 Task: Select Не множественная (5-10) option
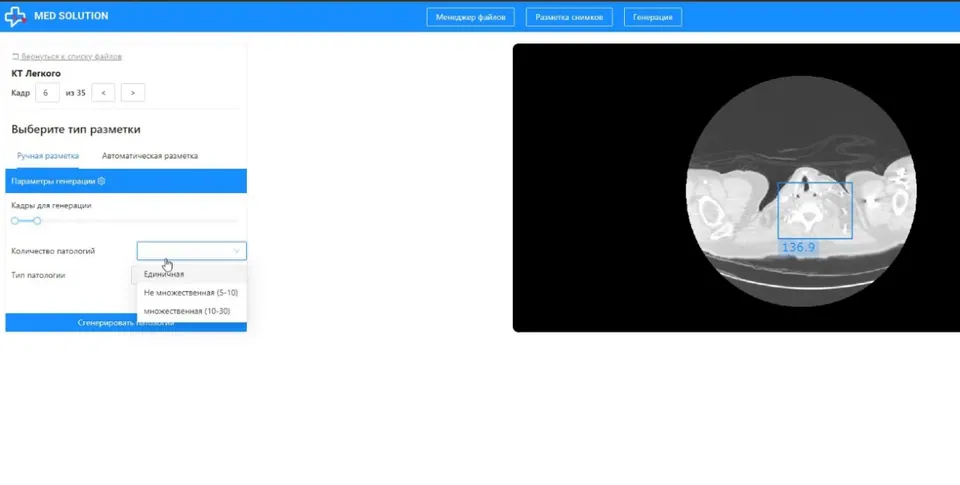192,293
